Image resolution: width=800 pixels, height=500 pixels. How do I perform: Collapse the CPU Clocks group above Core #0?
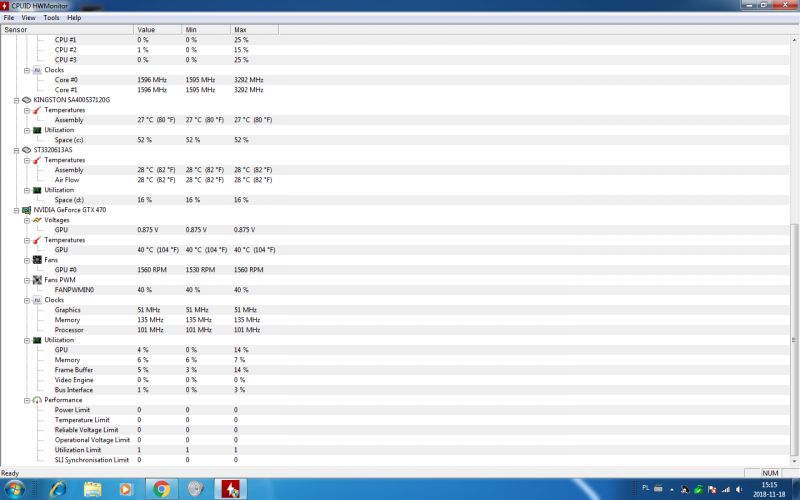tap(27, 70)
